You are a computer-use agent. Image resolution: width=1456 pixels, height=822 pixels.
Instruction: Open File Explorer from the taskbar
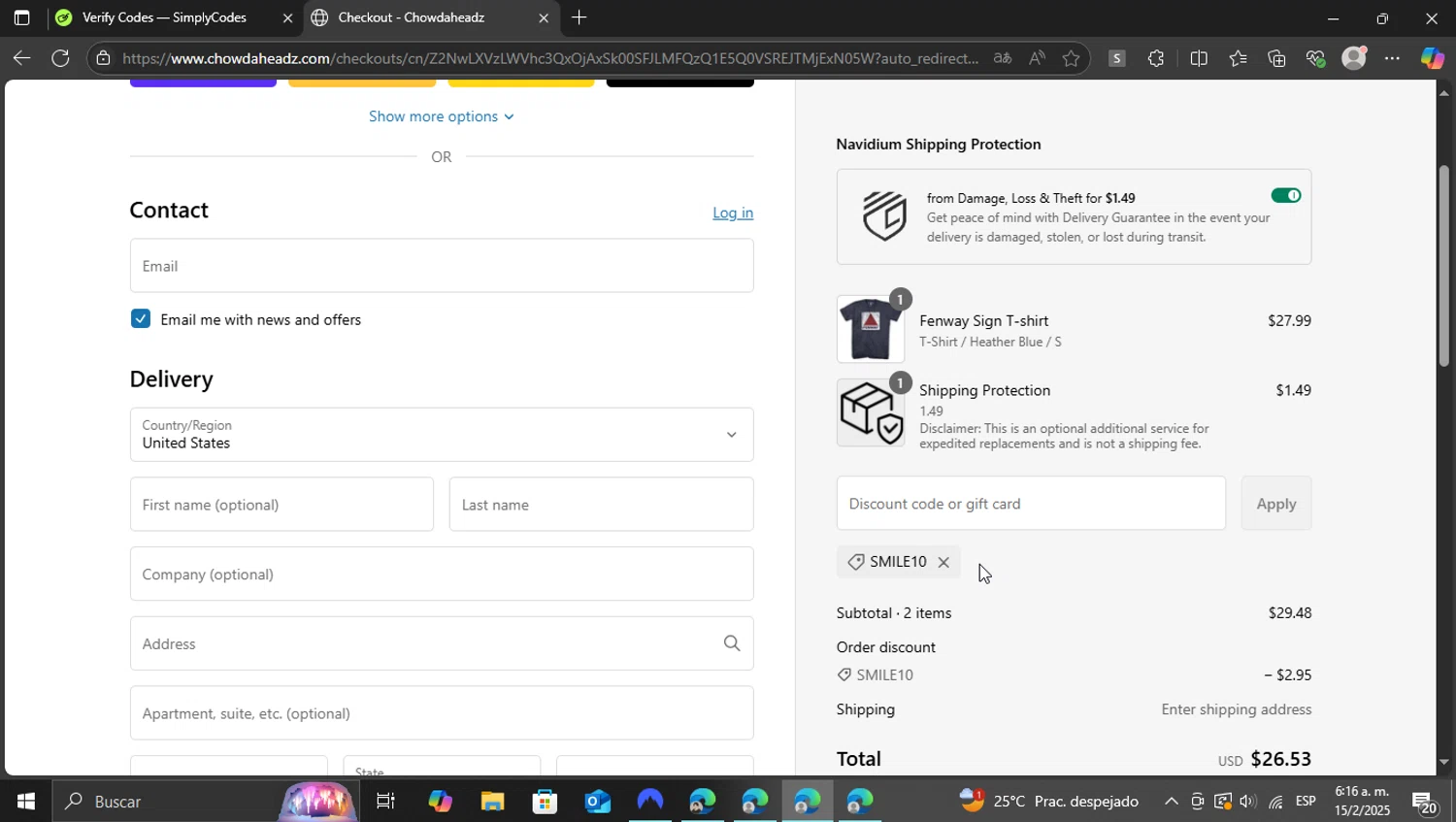492,802
